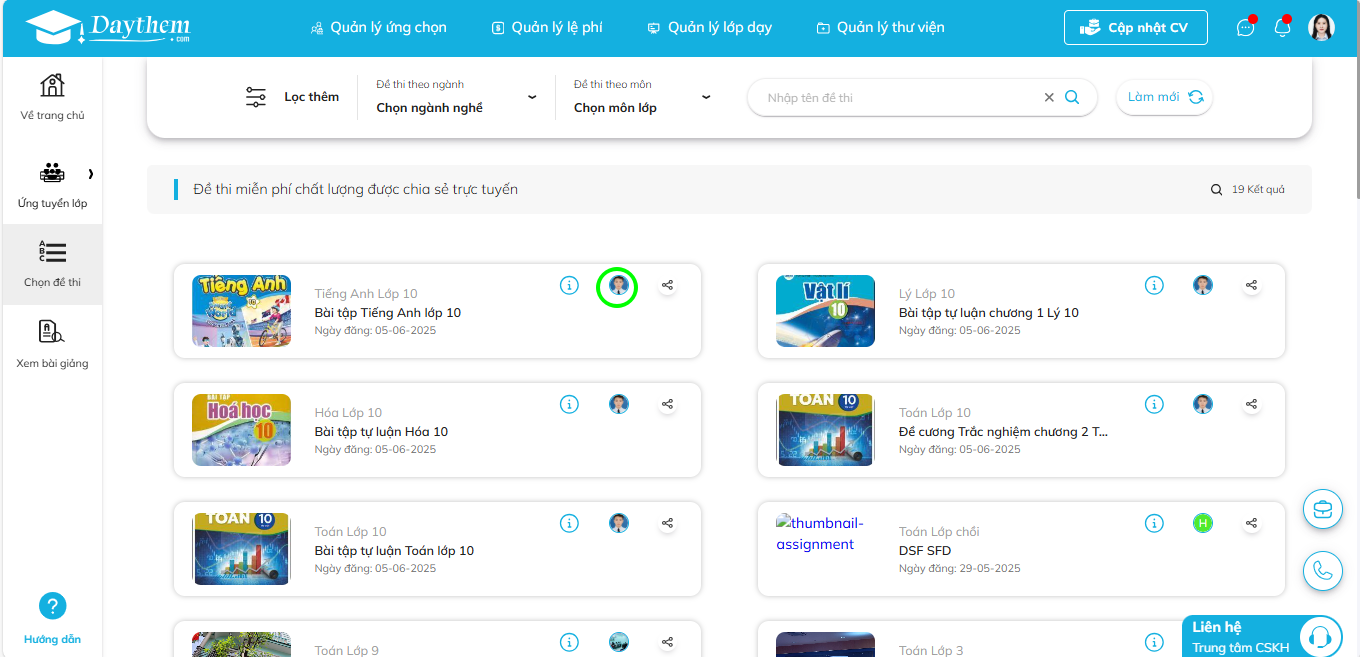Screen dimensions: 1360x657
Task: Show info for Bài tập tự luận Hóa 10
Action: [x=569, y=405]
